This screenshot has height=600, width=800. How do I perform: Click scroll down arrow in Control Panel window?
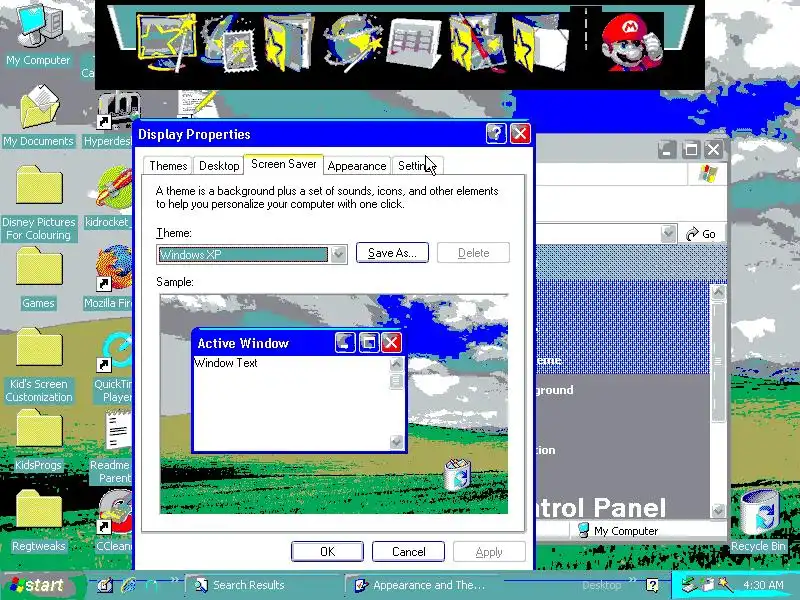(x=718, y=510)
